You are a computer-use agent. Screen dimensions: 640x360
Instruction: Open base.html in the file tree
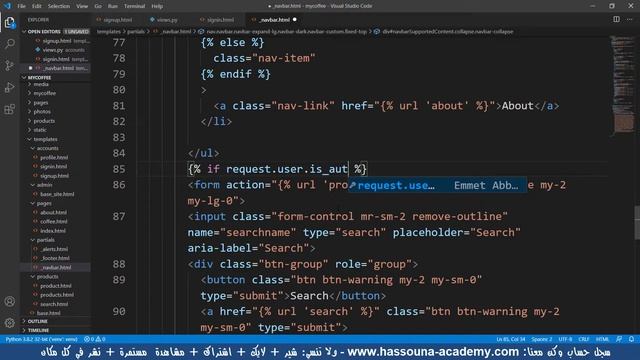tap(48, 313)
